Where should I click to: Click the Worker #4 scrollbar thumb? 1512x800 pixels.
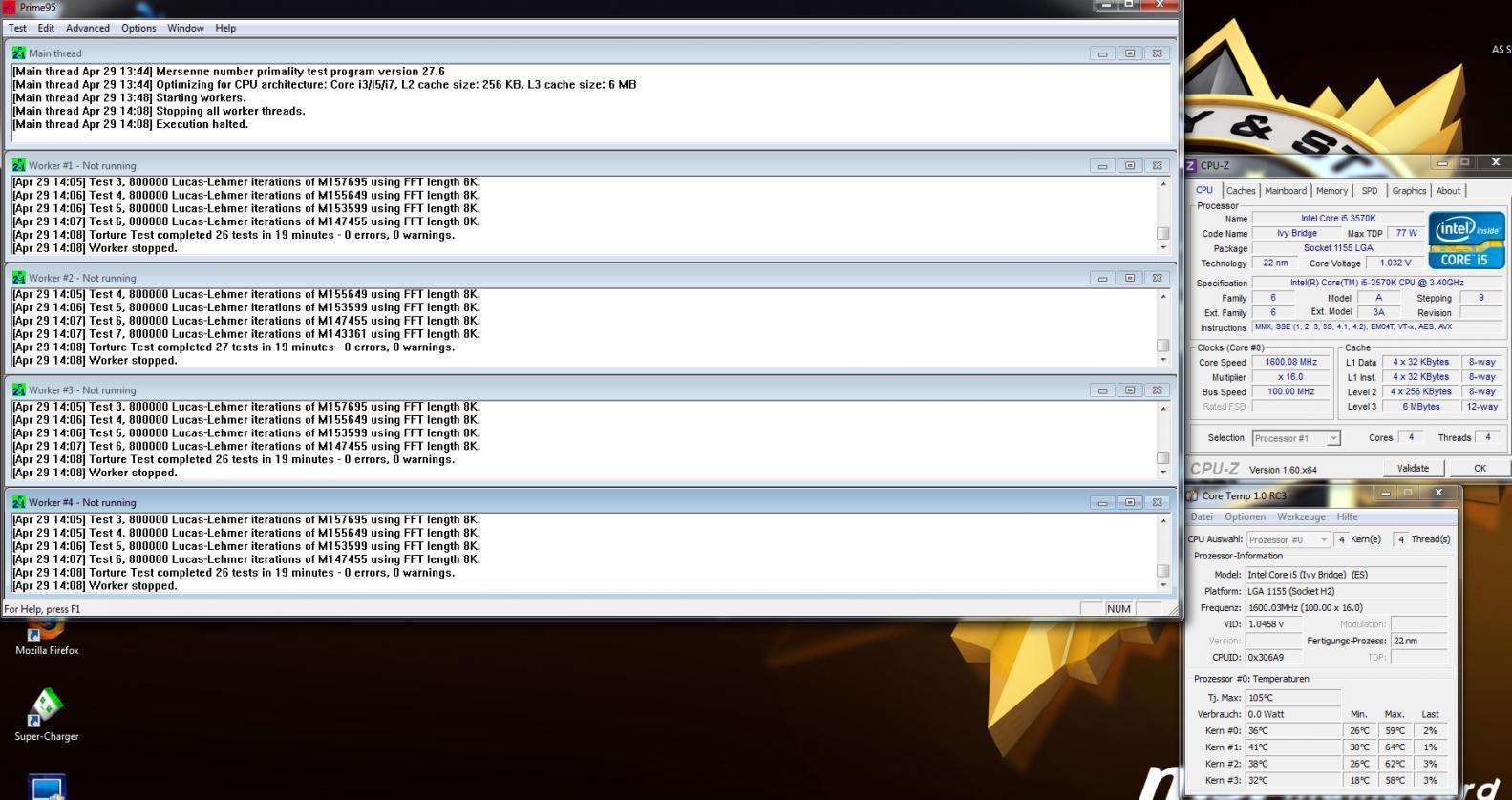[1162, 570]
